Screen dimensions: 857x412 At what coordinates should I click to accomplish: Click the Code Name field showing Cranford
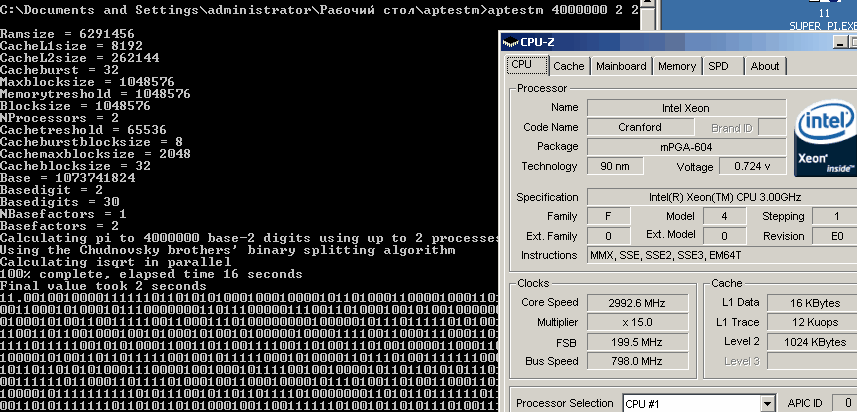point(640,127)
